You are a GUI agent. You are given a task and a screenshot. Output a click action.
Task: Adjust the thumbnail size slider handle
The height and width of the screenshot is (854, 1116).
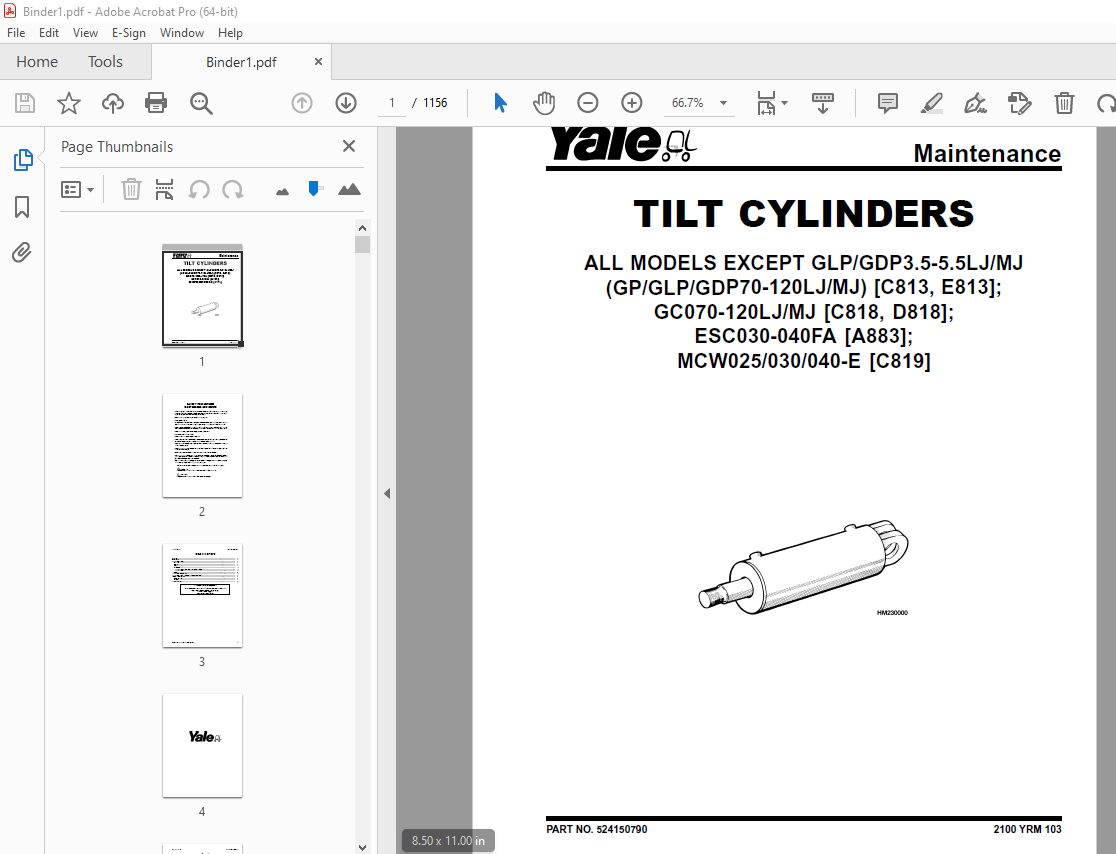pos(314,189)
